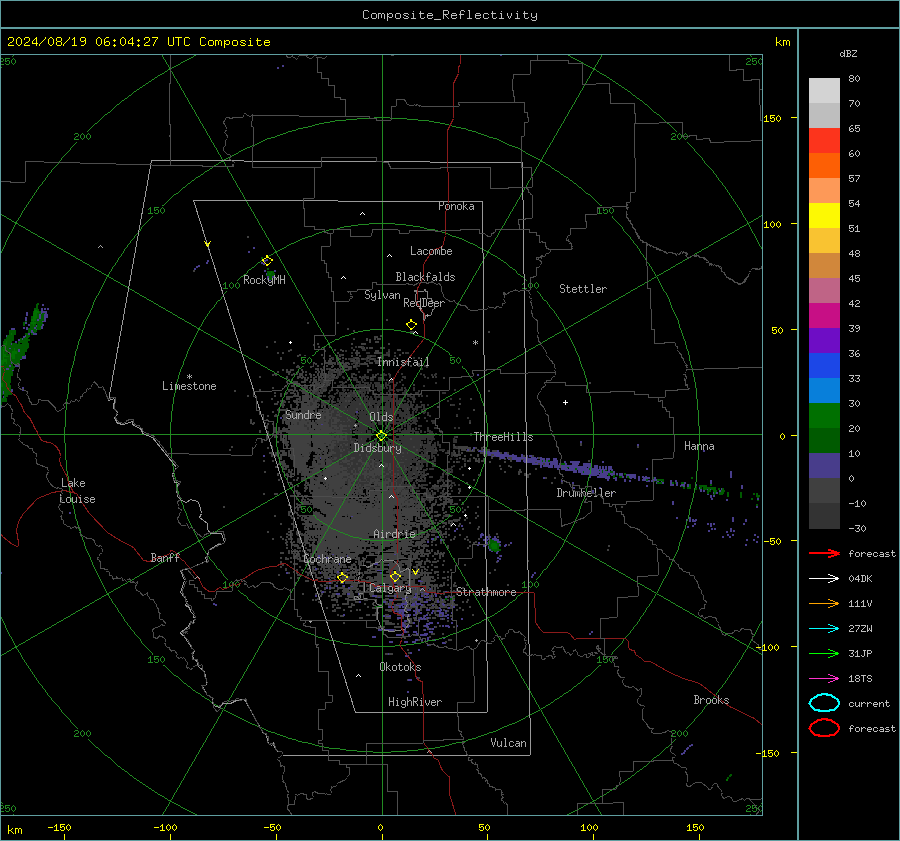Click the Strathmore town label
This screenshot has height=841, width=900.
pos(486,592)
